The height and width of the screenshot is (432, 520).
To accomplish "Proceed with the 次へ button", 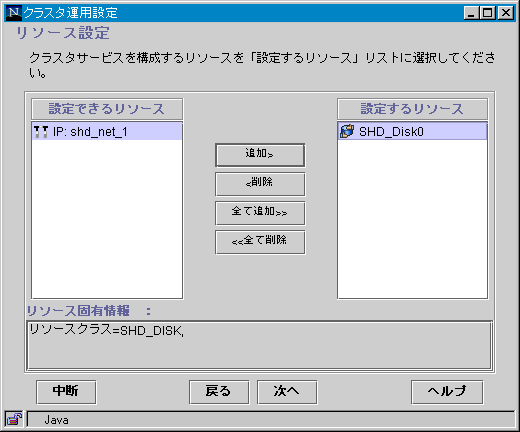I will 287,392.
